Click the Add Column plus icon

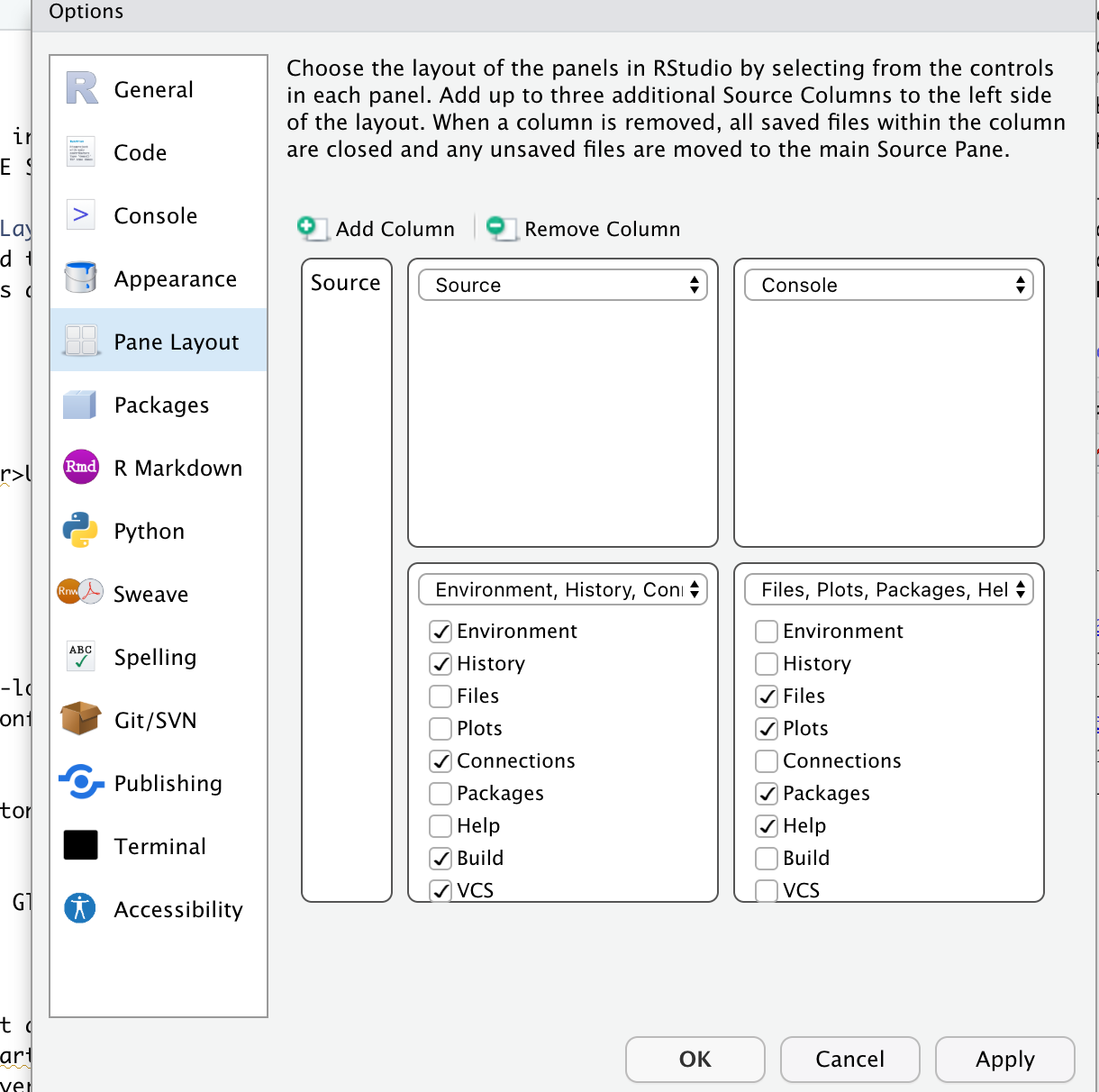308,228
